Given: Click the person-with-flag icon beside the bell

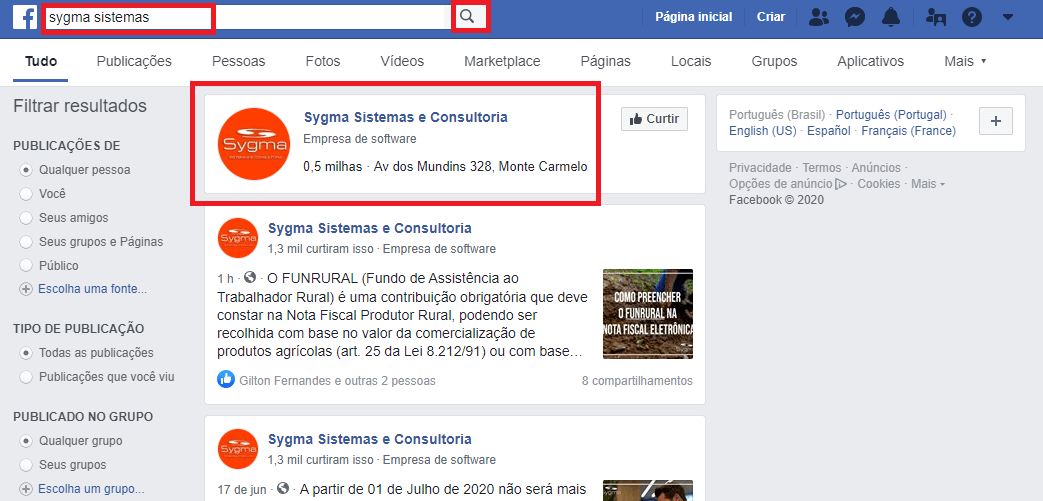Looking at the screenshot, I should [936, 17].
